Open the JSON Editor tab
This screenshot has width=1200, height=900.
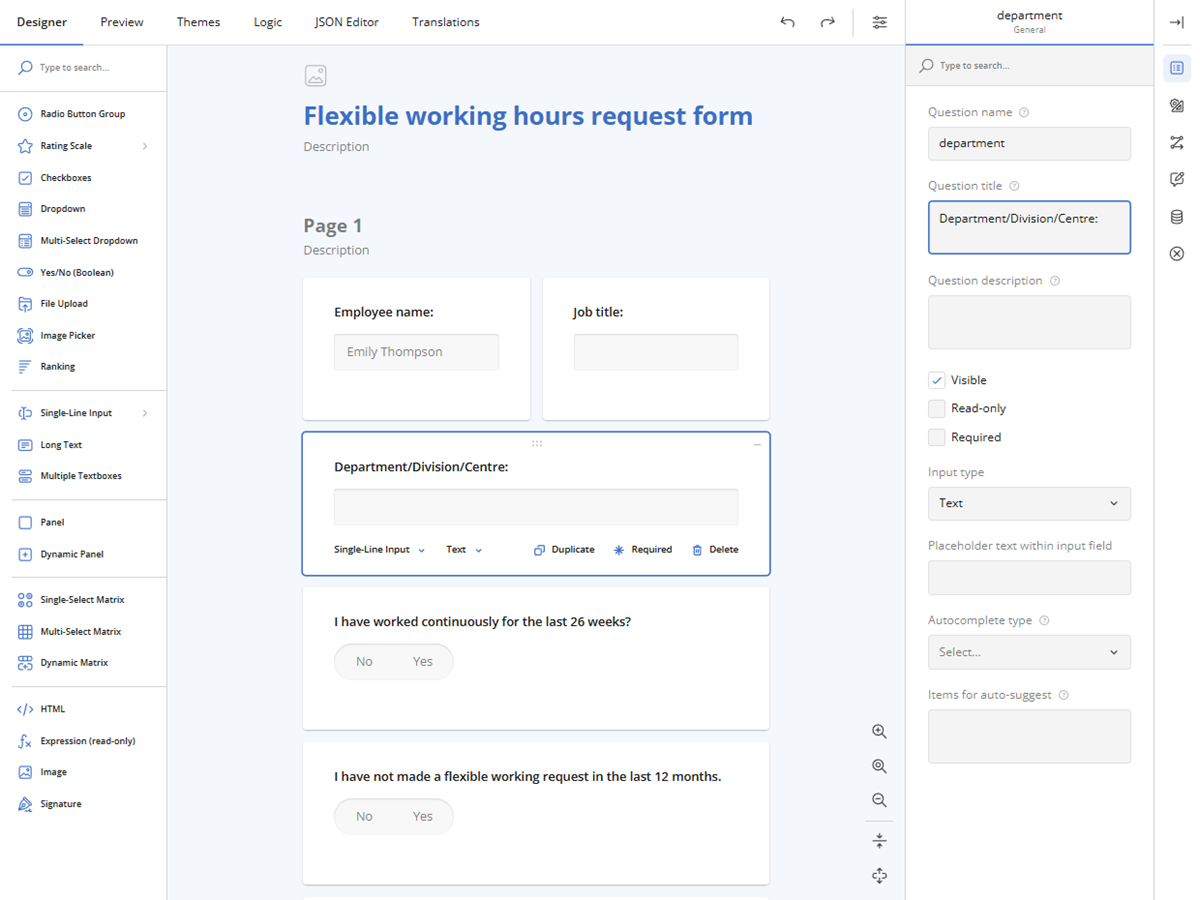[346, 22]
